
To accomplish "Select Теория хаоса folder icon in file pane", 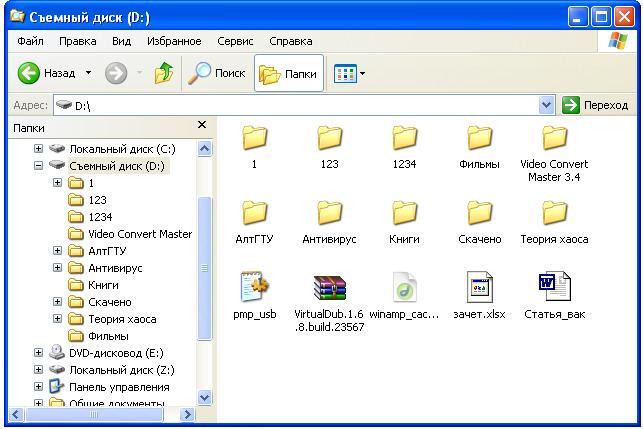I will point(554,213).
